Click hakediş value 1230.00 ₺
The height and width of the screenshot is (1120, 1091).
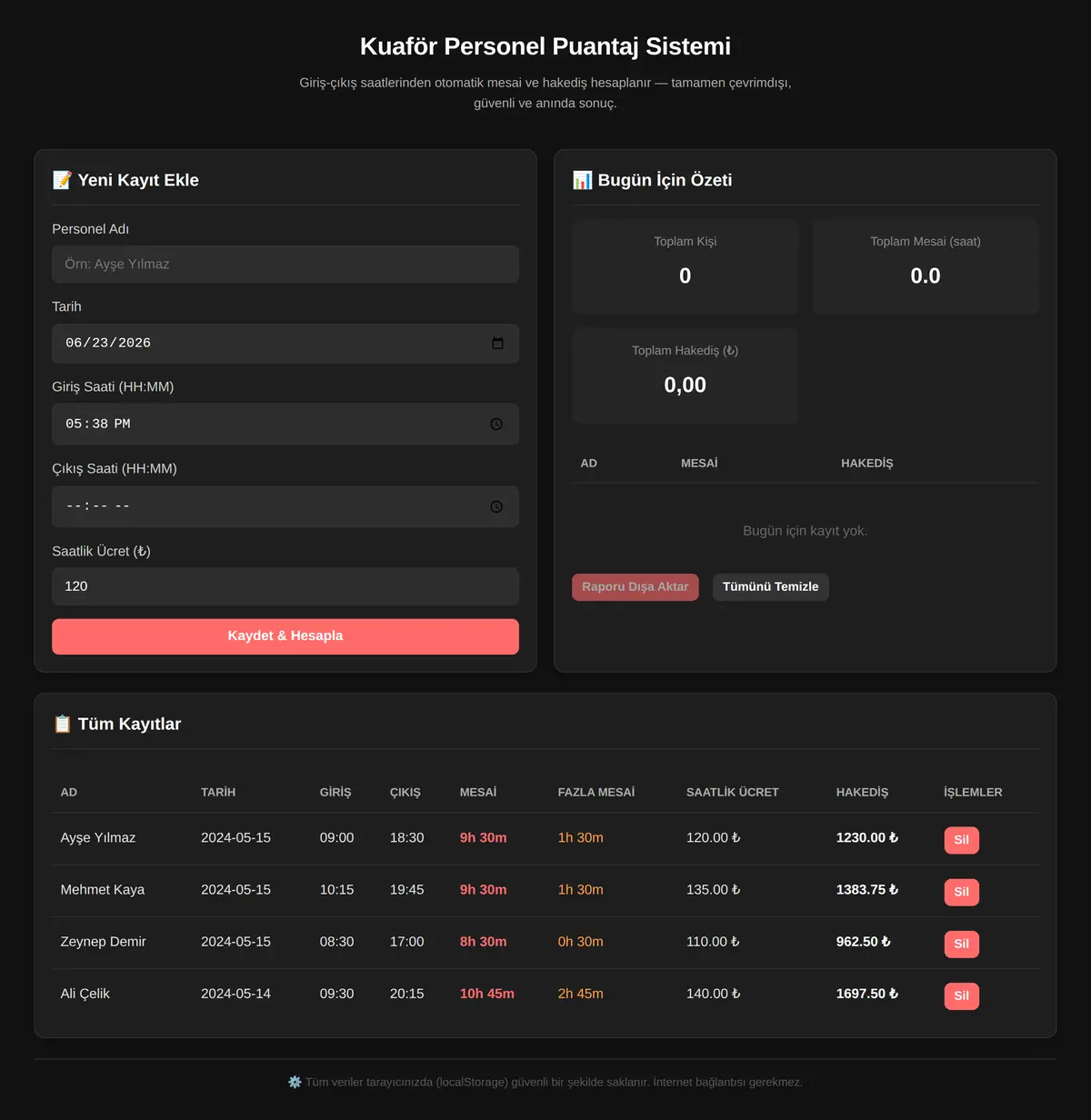coord(867,838)
